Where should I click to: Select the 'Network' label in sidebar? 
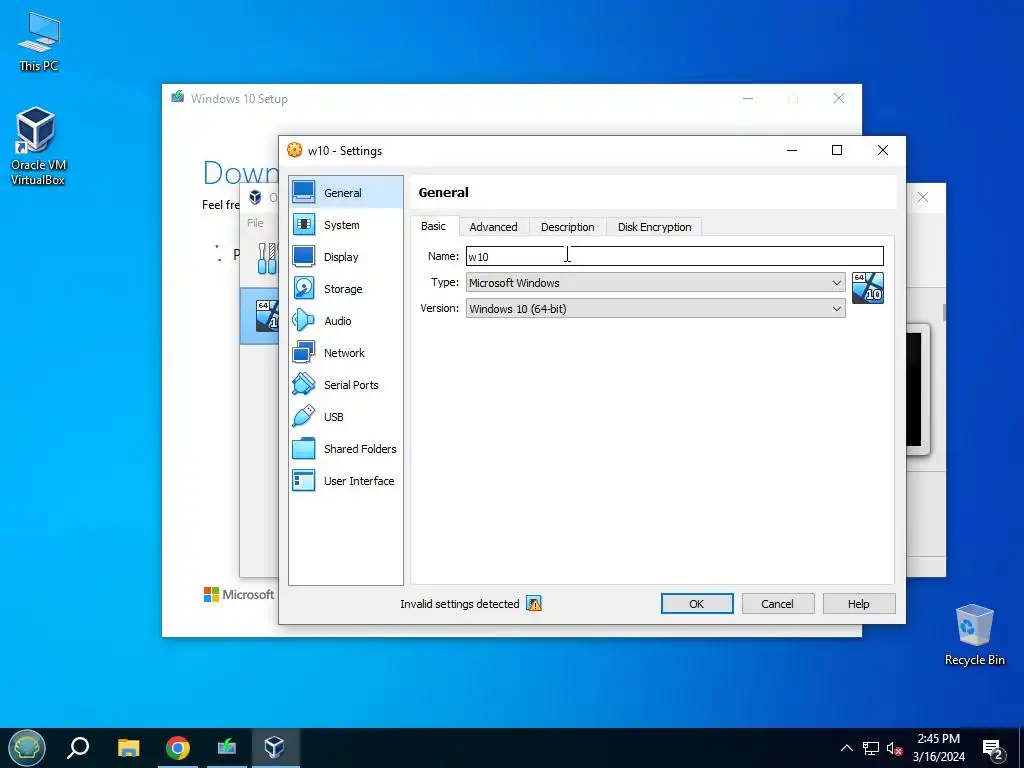344,353
